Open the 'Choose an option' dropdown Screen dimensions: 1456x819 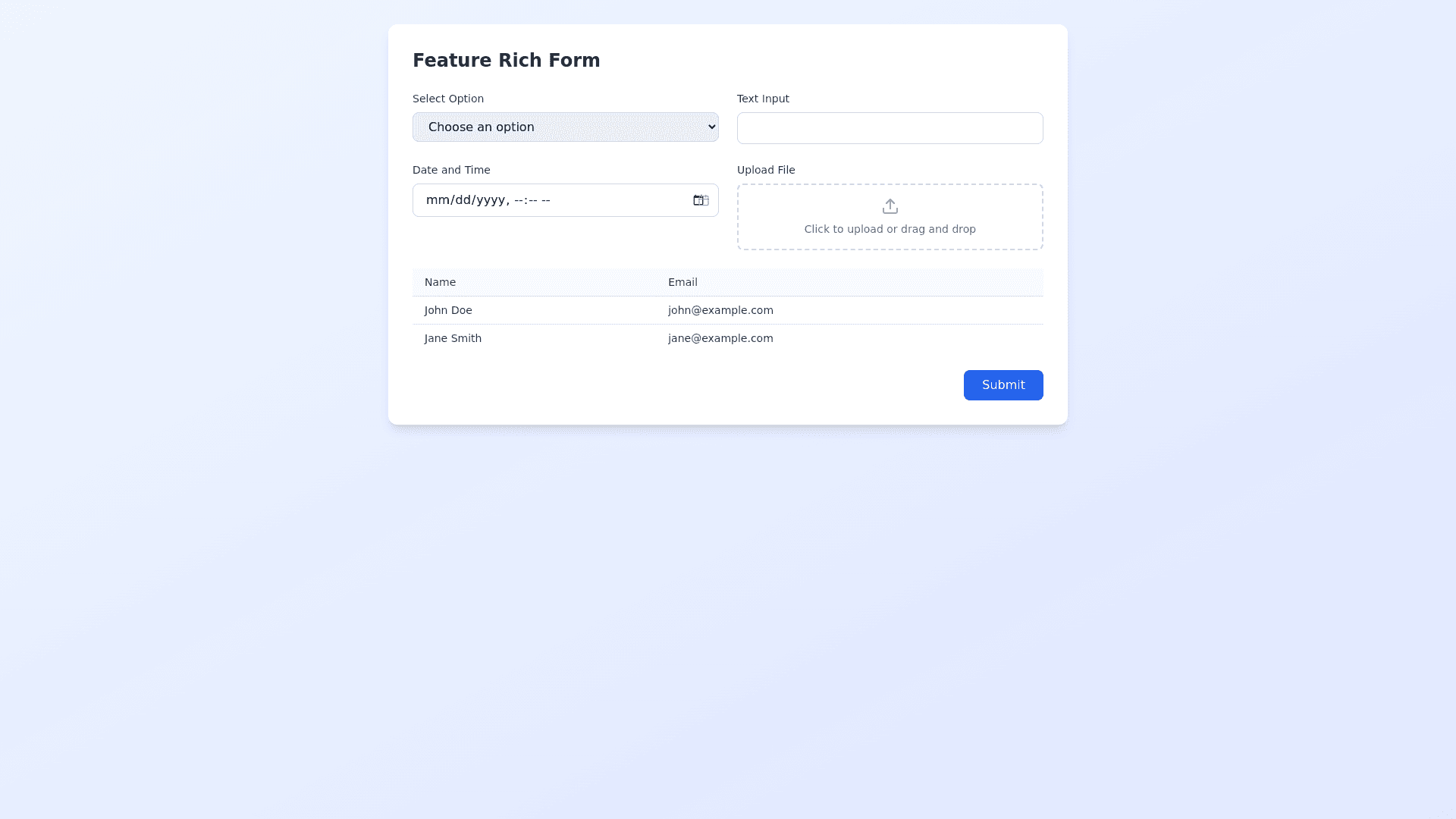pyautogui.click(x=565, y=127)
